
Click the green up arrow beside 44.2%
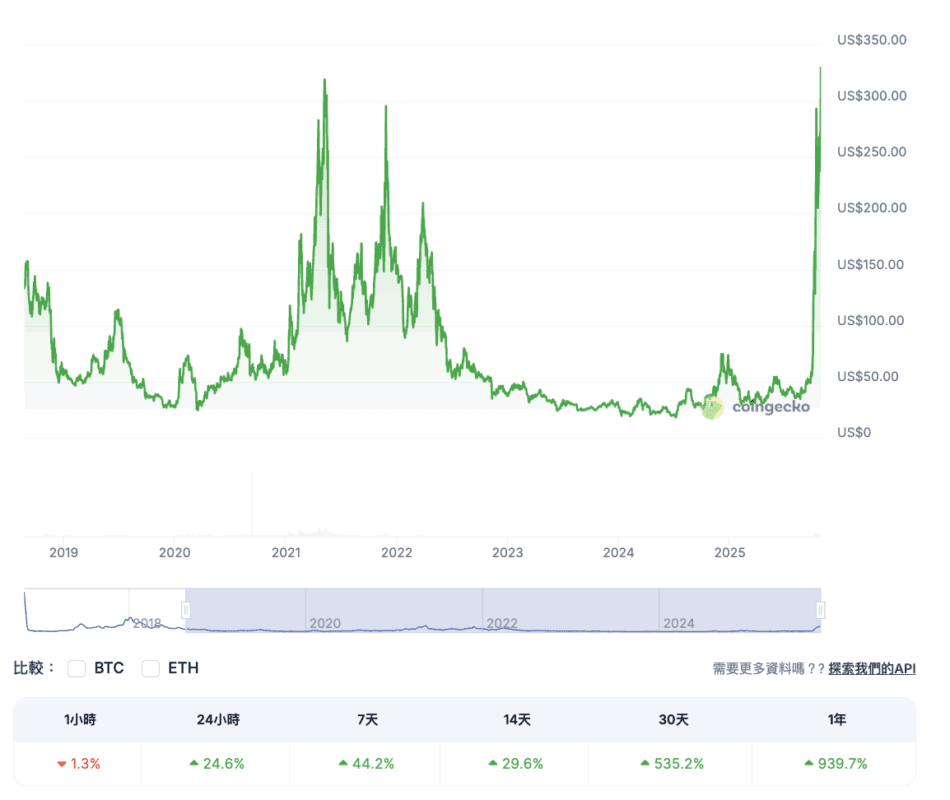pyautogui.click(x=344, y=764)
